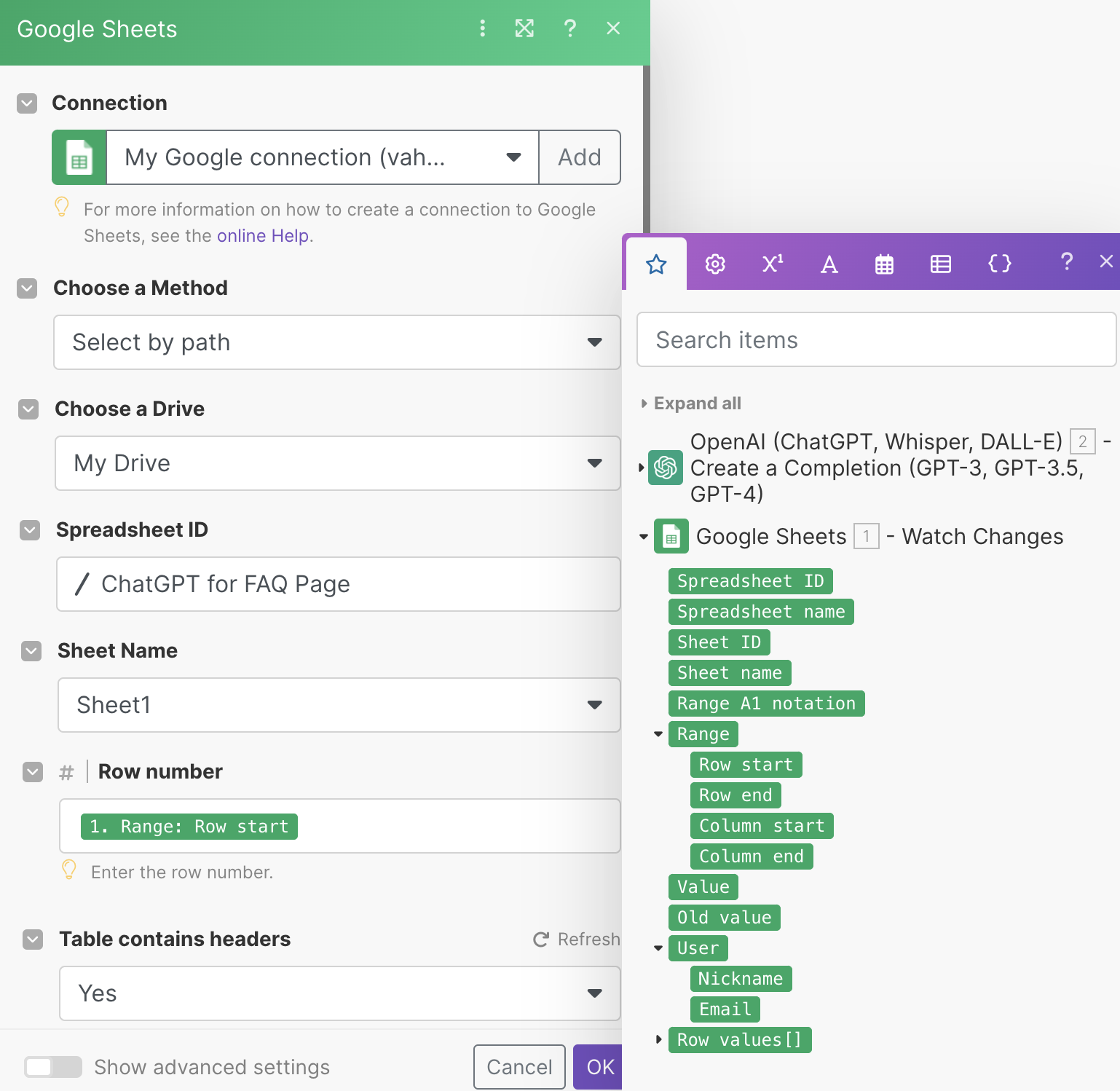This screenshot has height=1091, width=1120.
Task: Insert the Sheet ID variable
Action: [719, 642]
